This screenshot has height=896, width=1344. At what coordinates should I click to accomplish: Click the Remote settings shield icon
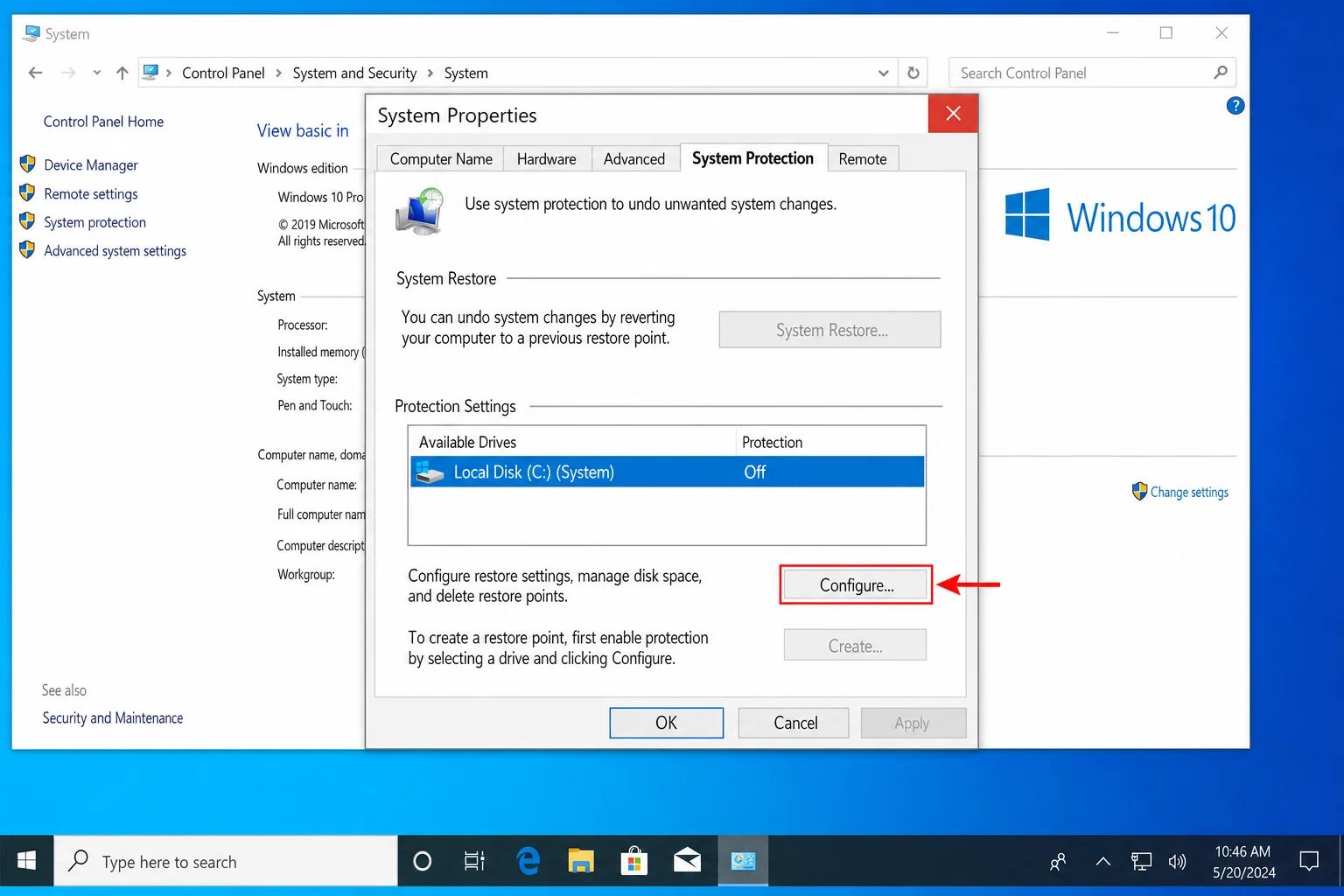27,193
